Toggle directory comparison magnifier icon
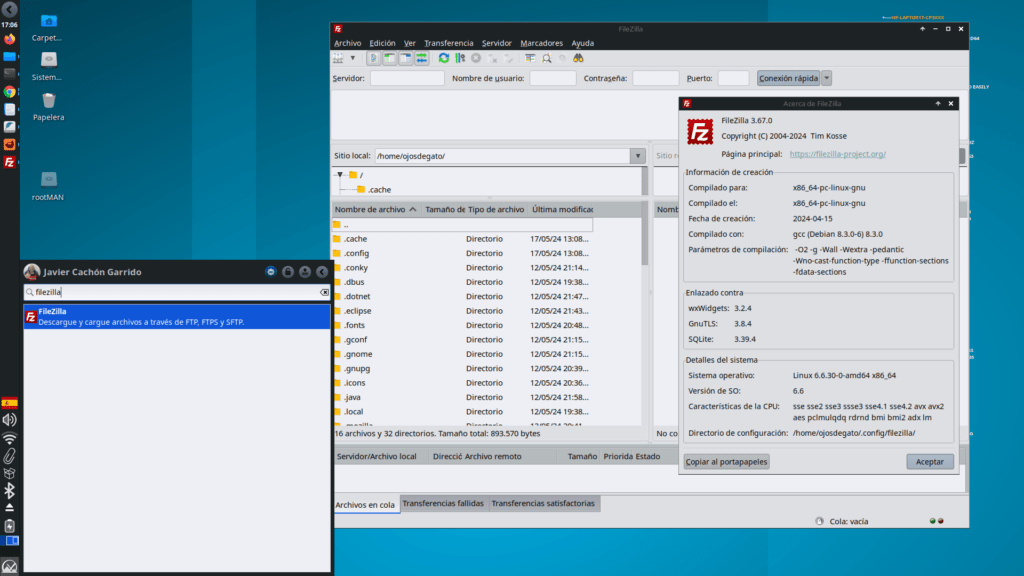This screenshot has height=576, width=1024. pos(547,58)
